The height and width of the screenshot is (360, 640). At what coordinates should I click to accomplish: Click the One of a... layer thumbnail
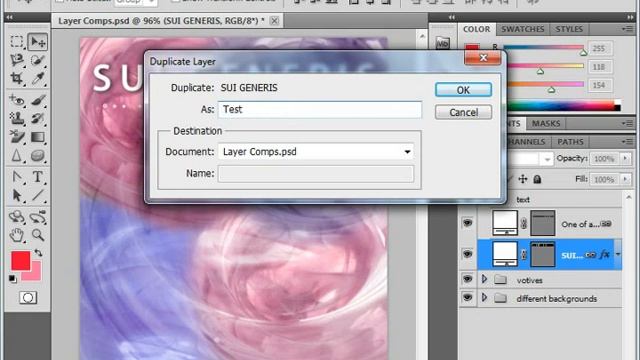505,223
